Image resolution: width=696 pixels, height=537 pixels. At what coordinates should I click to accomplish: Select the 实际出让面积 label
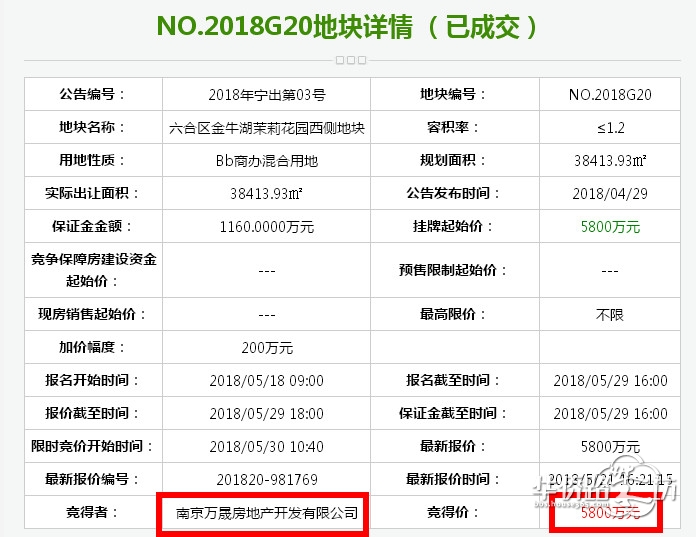point(93,193)
